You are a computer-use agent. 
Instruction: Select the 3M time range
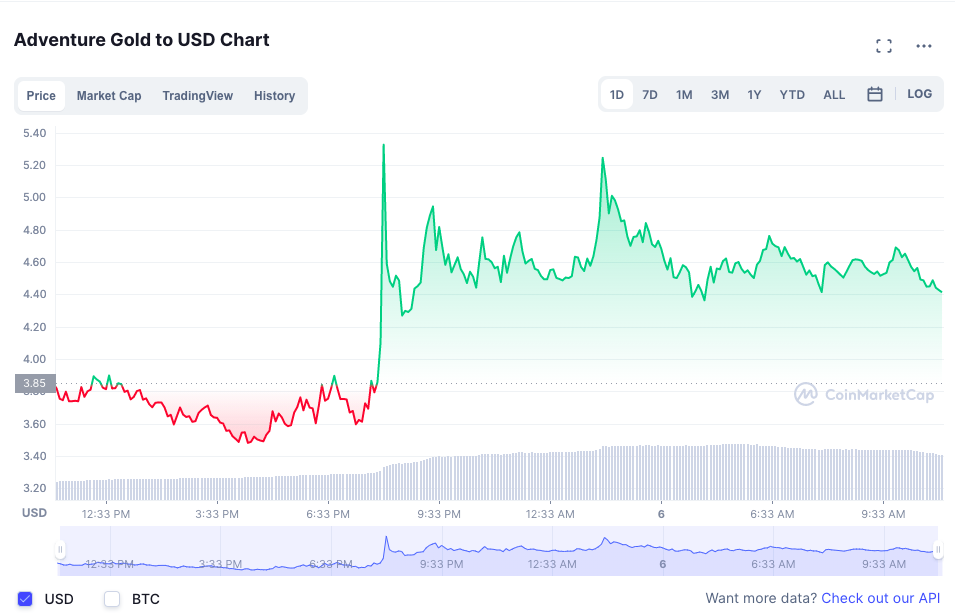pos(720,94)
